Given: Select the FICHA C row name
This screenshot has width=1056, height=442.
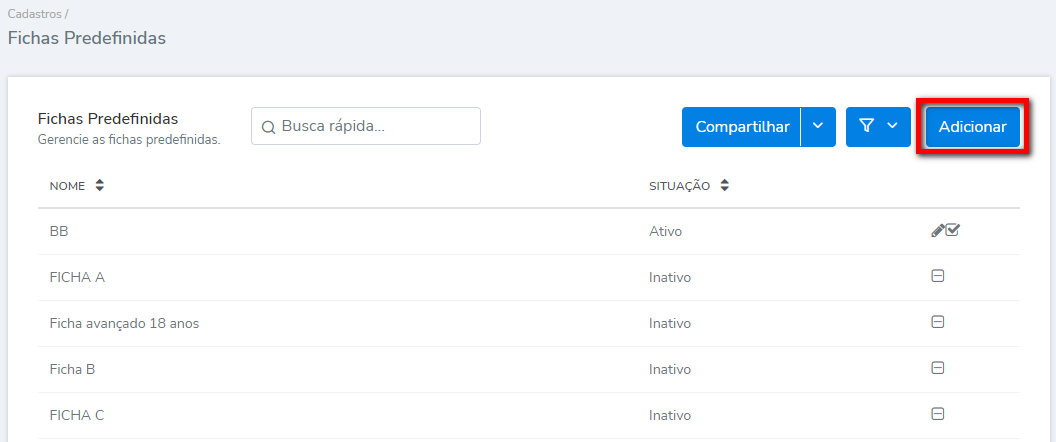Looking at the screenshot, I should [77, 415].
